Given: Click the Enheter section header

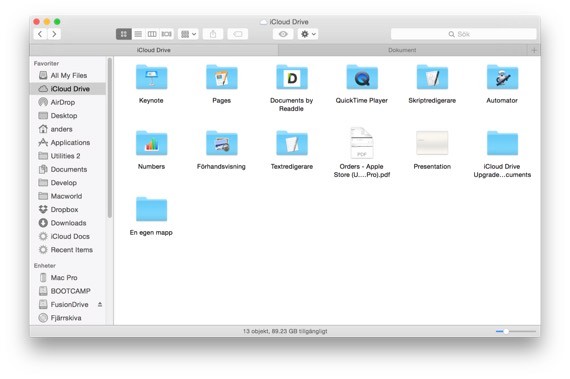Looking at the screenshot, I should pos(45,266).
